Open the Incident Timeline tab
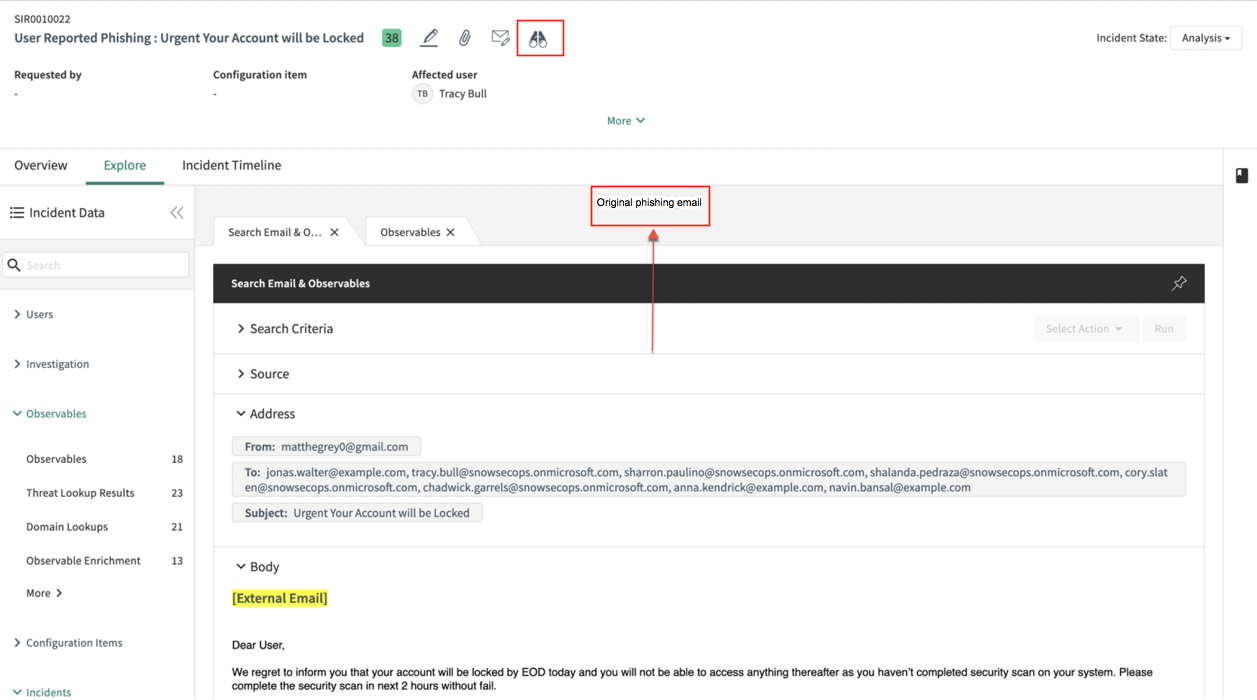This screenshot has width=1257, height=700. coord(231,165)
